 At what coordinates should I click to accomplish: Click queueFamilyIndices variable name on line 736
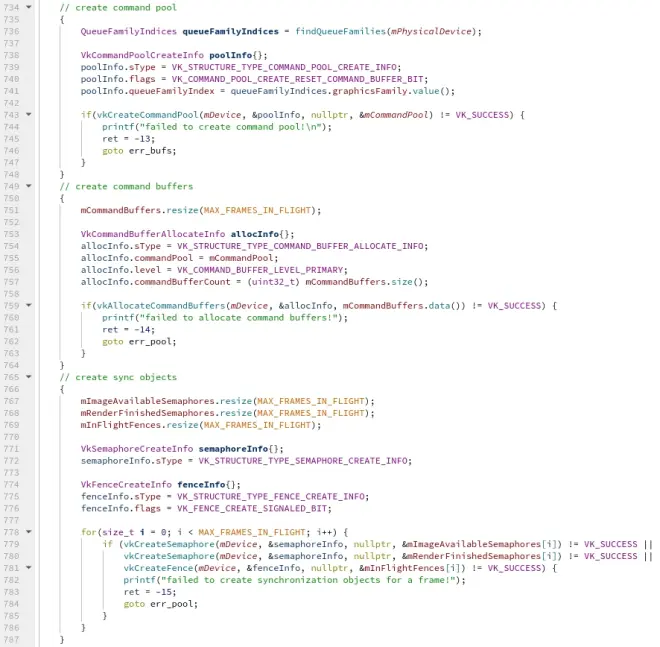coord(230,31)
